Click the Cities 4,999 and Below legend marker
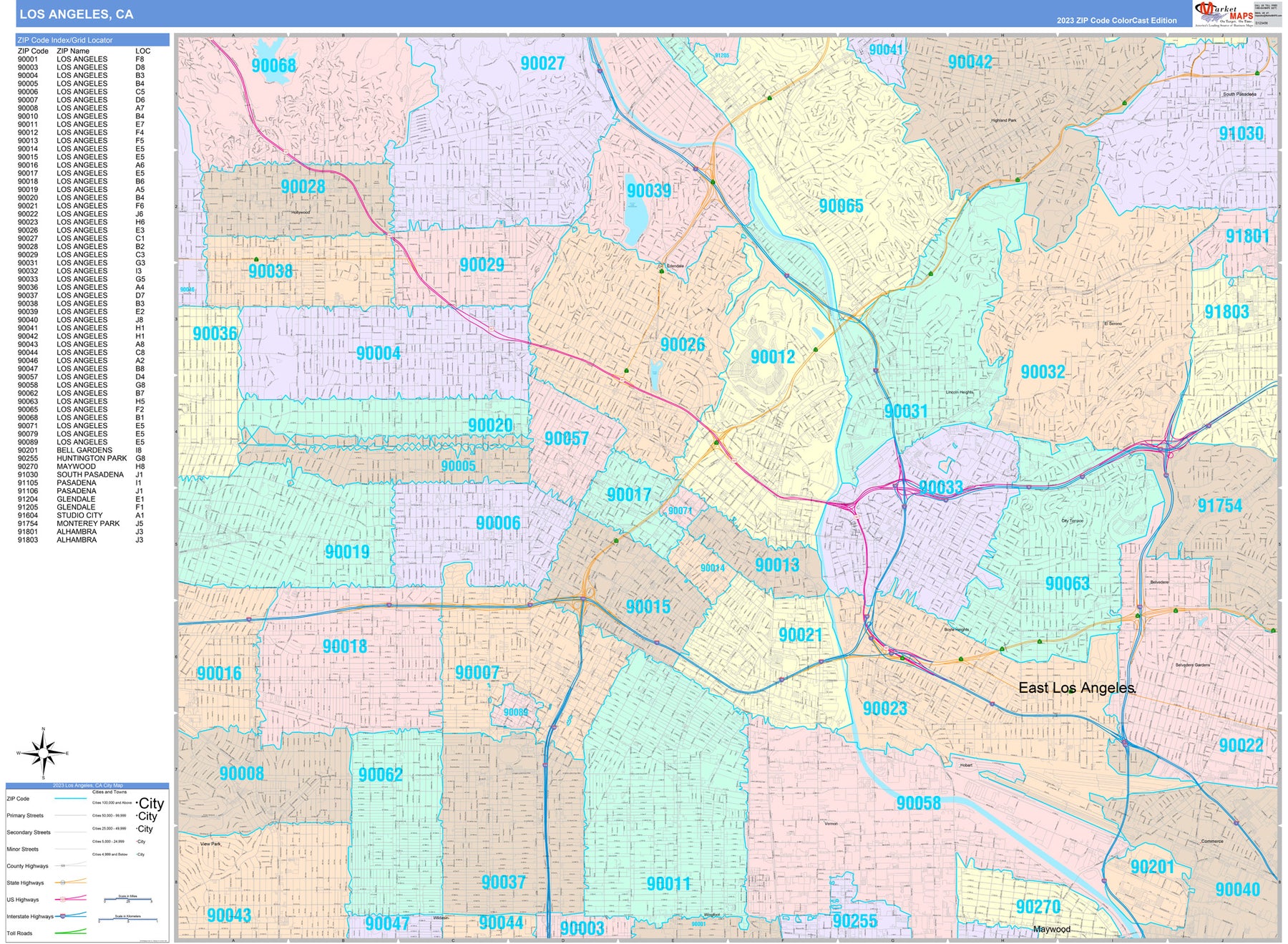 [x=137, y=855]
